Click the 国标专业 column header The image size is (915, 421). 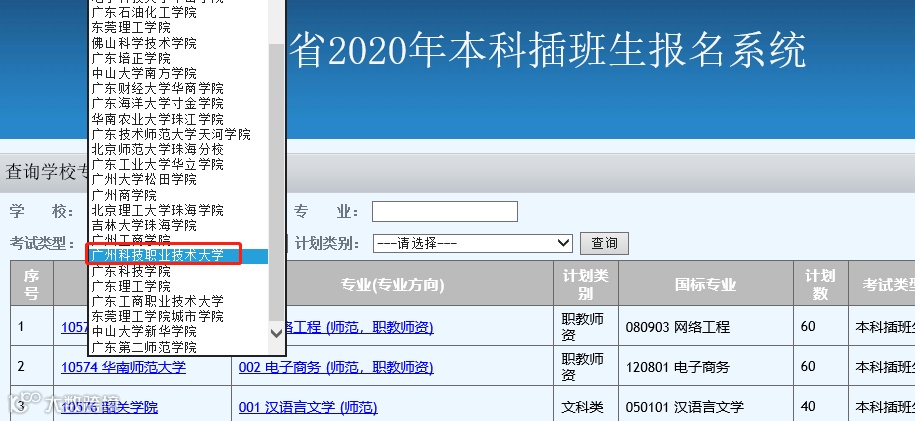click(x=706, y=284)
